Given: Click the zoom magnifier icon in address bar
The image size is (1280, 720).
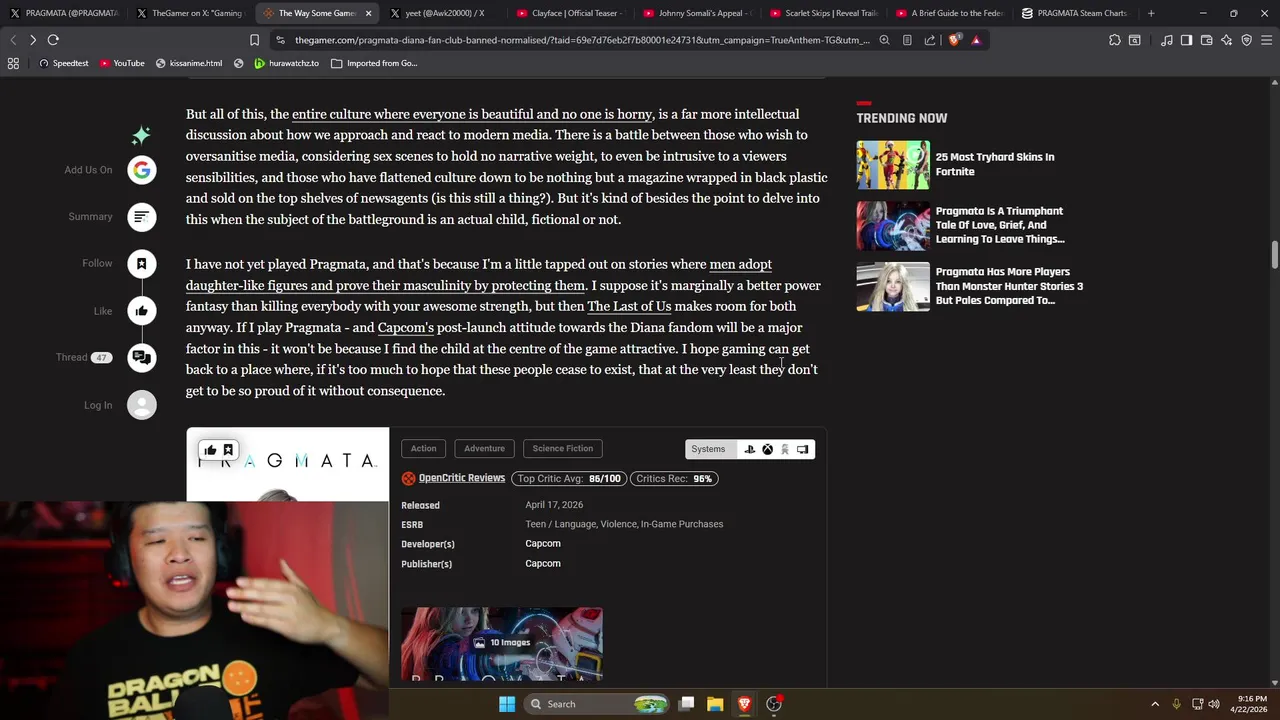Looking at the screenshot, I should [x=884, y=40].
